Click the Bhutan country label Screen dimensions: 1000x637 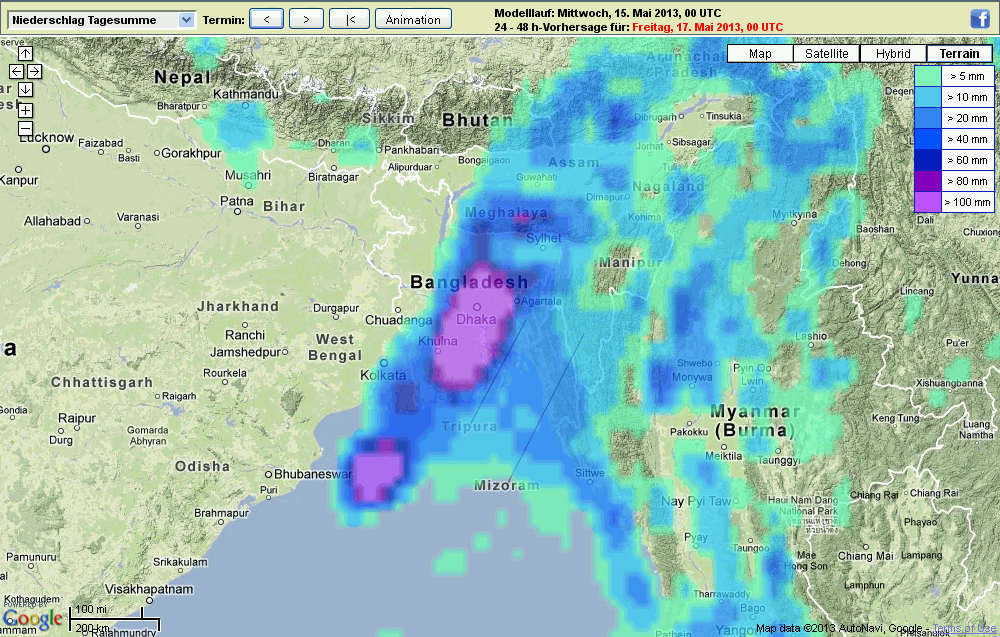pos(477,120)
